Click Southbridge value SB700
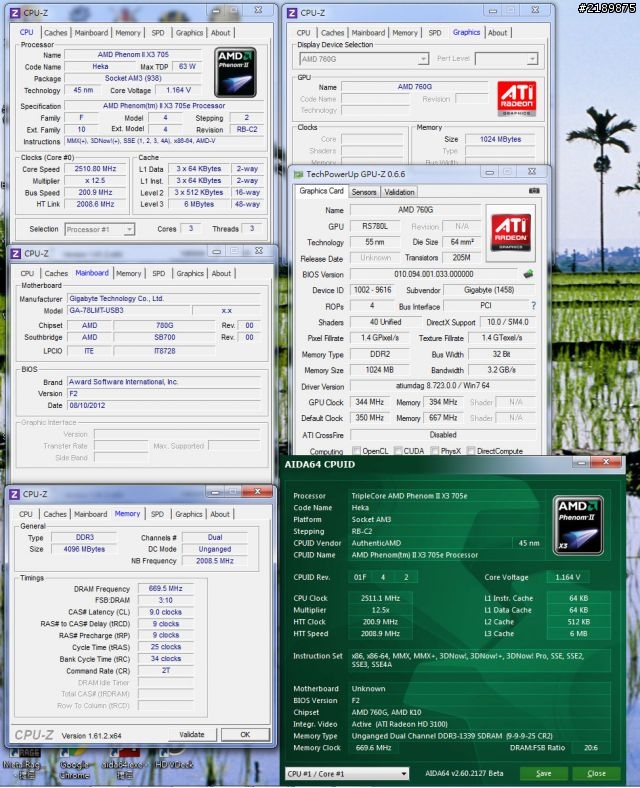 165,337
